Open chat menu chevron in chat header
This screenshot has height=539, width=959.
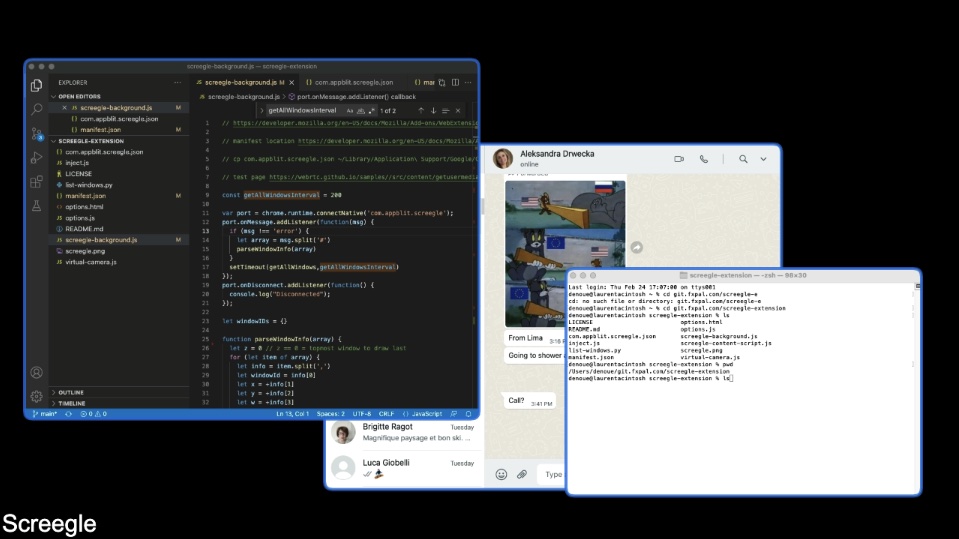(x=763, y=159)
